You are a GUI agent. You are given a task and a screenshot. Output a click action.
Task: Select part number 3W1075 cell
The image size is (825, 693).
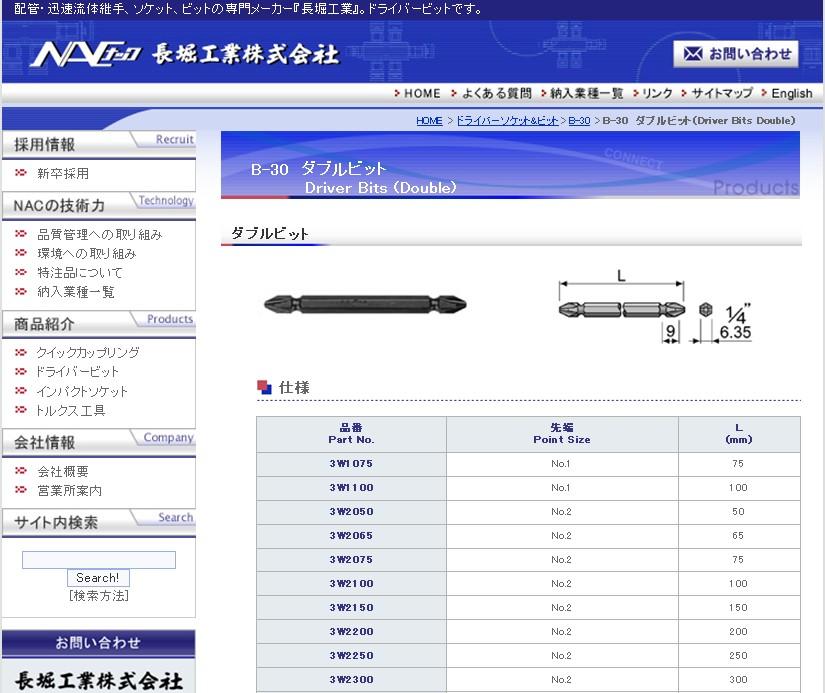point(351,464)
